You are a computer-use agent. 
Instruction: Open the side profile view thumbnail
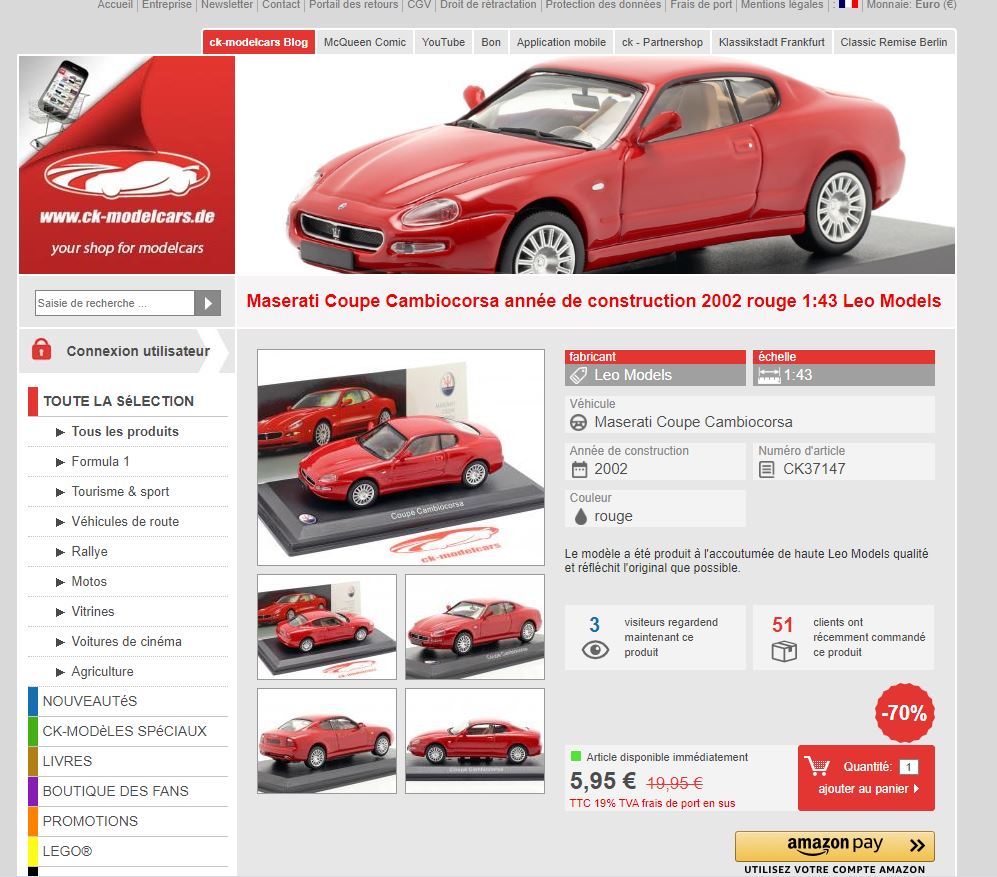(x=475, y=741)
